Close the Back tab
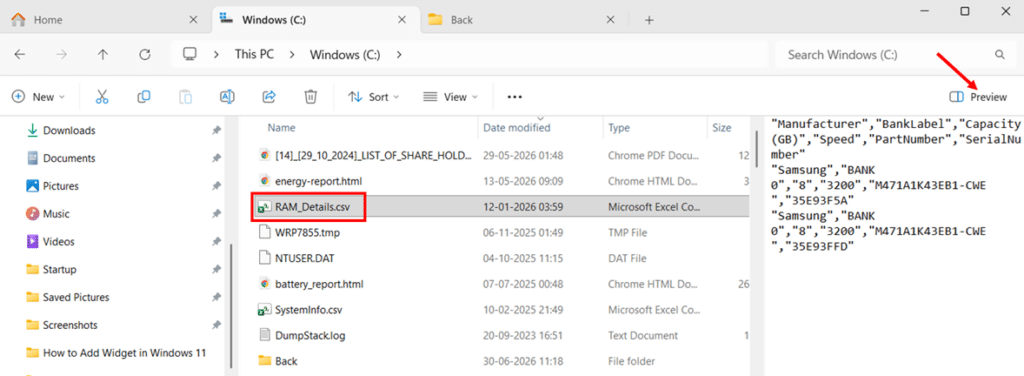The height and width of the screenshot is (376, 1024). click(x=610, y=20)
